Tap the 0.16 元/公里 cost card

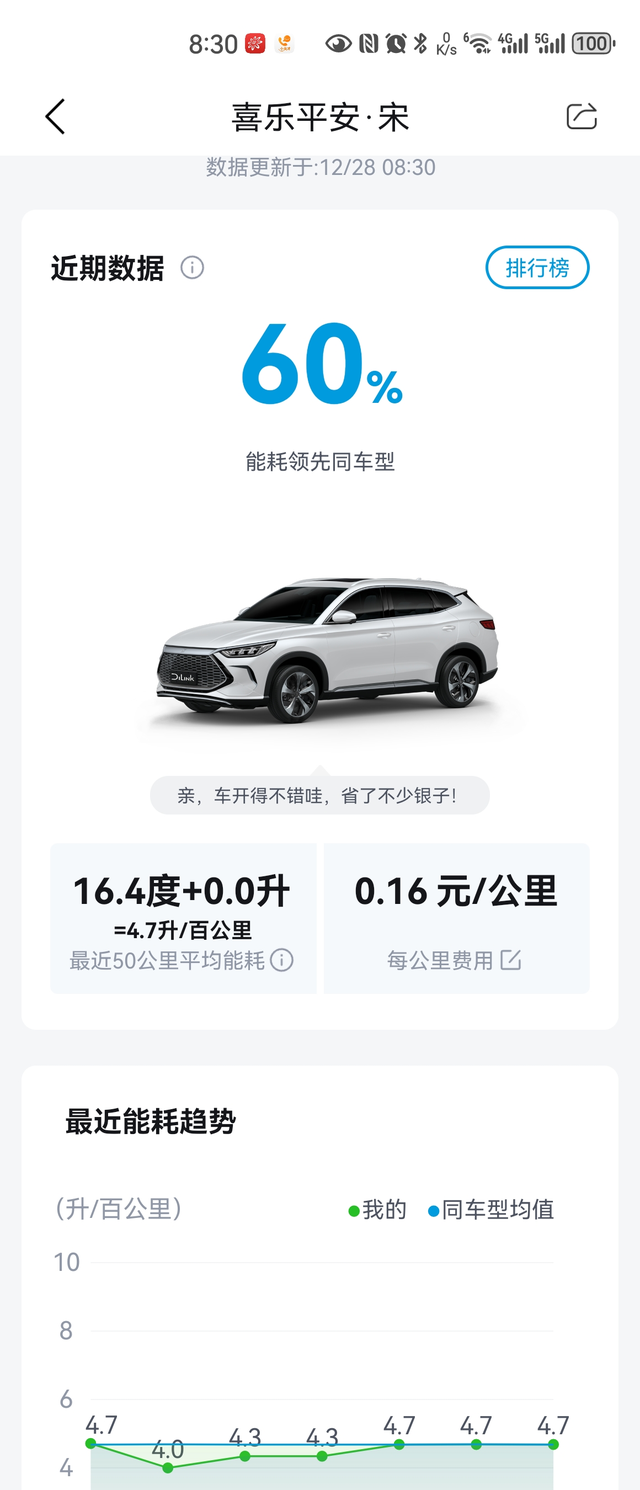[x=456, y=918]
